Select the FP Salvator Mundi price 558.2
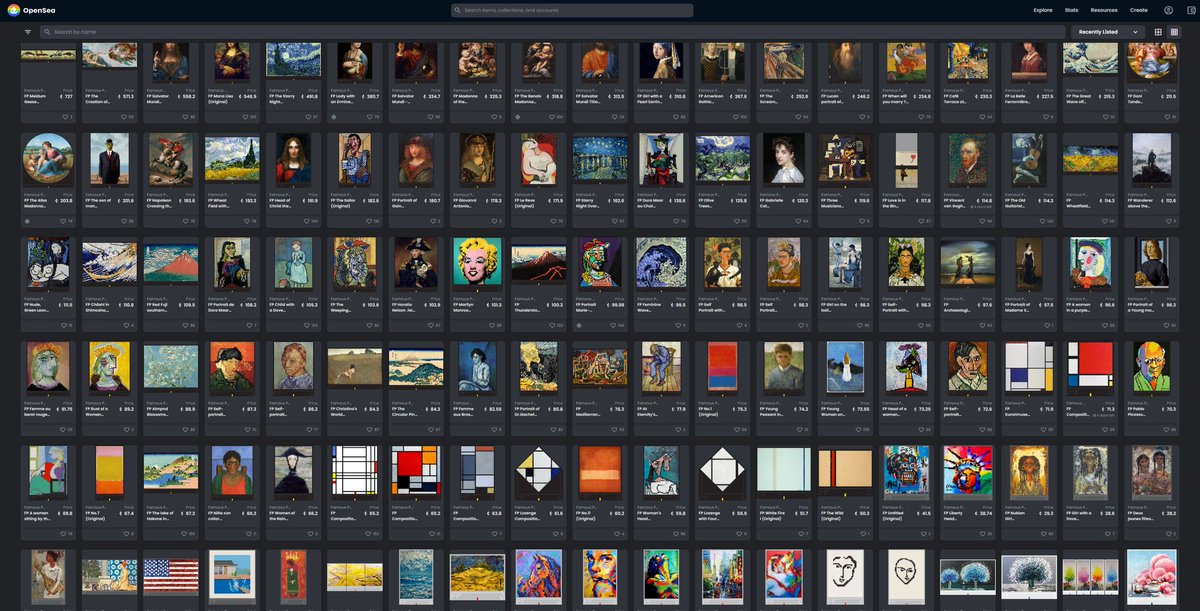The width and height of the screenshot is (1200, 611). point(188,97)
